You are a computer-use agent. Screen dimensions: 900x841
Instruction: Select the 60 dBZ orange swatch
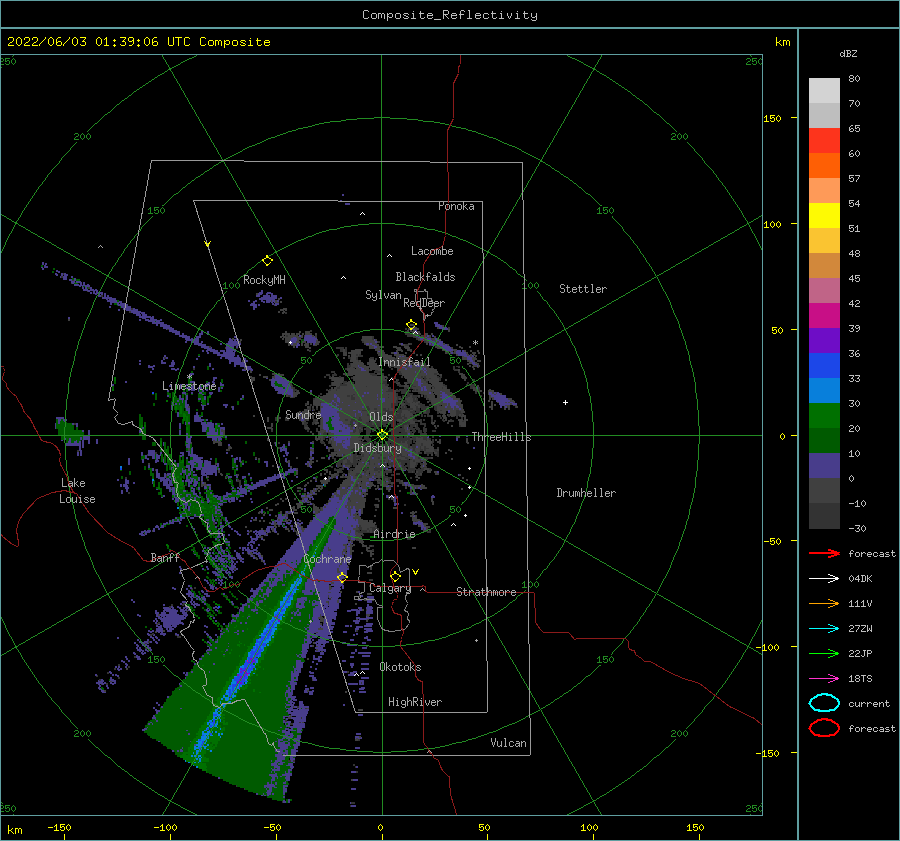click(824, 166)
